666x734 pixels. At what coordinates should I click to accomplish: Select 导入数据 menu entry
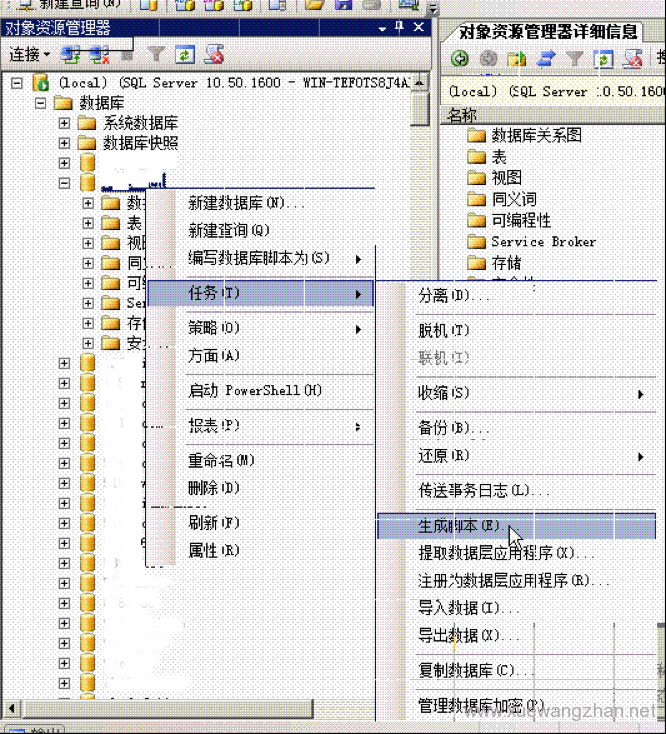pos(457,607)
